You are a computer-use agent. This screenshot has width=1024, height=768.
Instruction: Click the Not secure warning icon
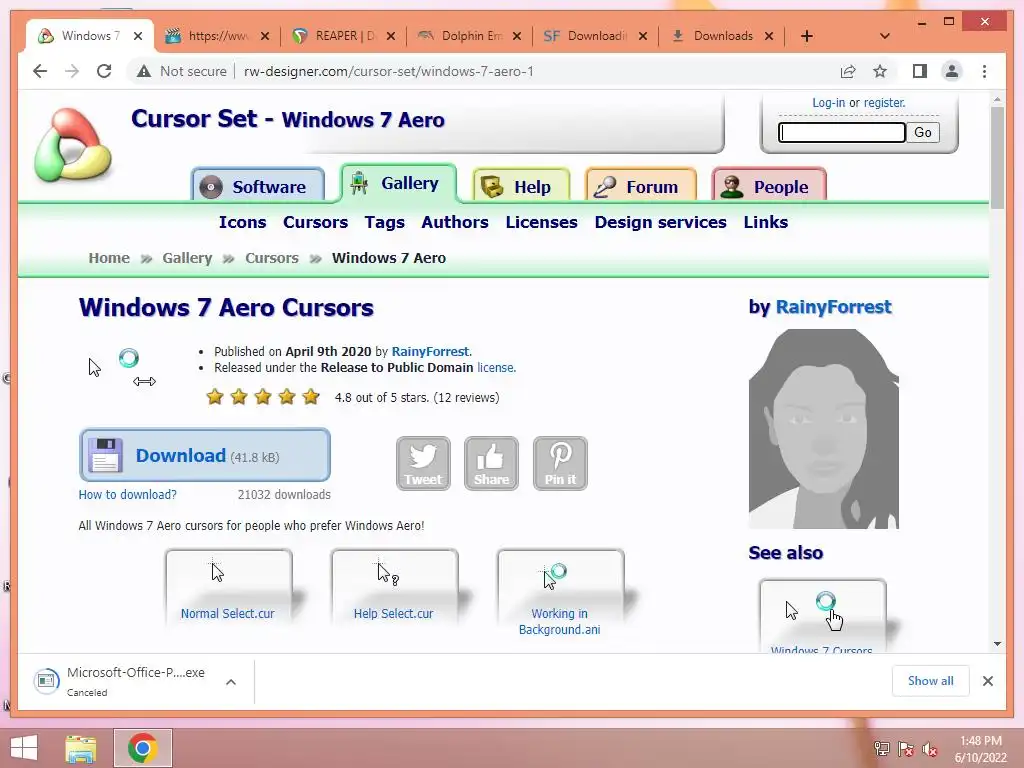click(x=144, y=71)
